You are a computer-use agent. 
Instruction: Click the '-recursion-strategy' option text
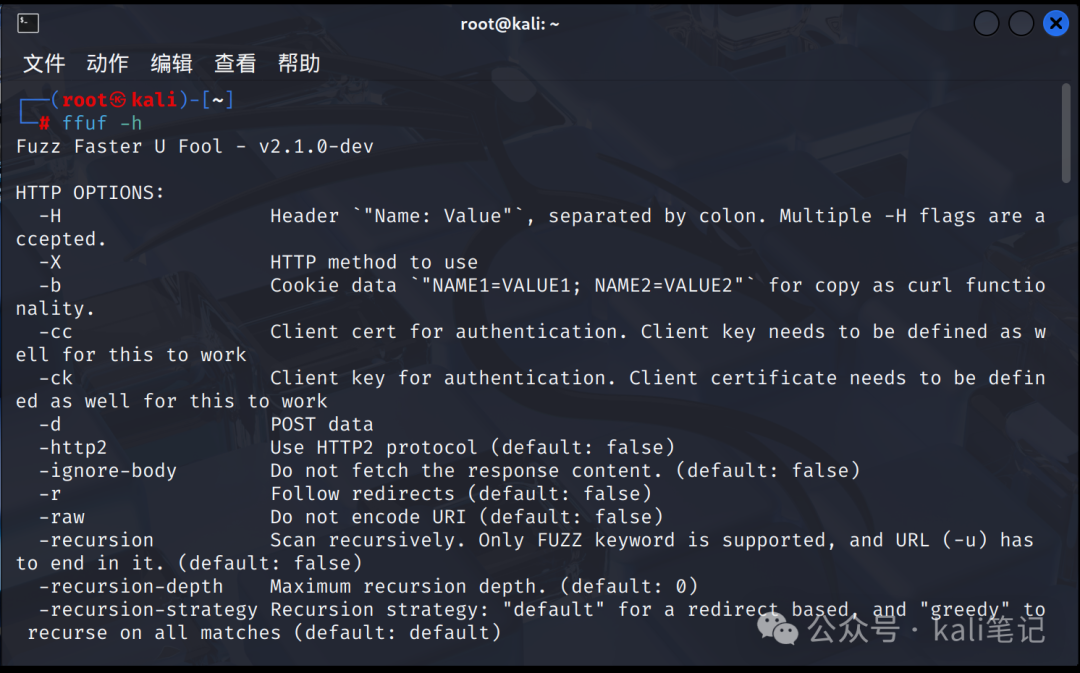pos(148,610)
